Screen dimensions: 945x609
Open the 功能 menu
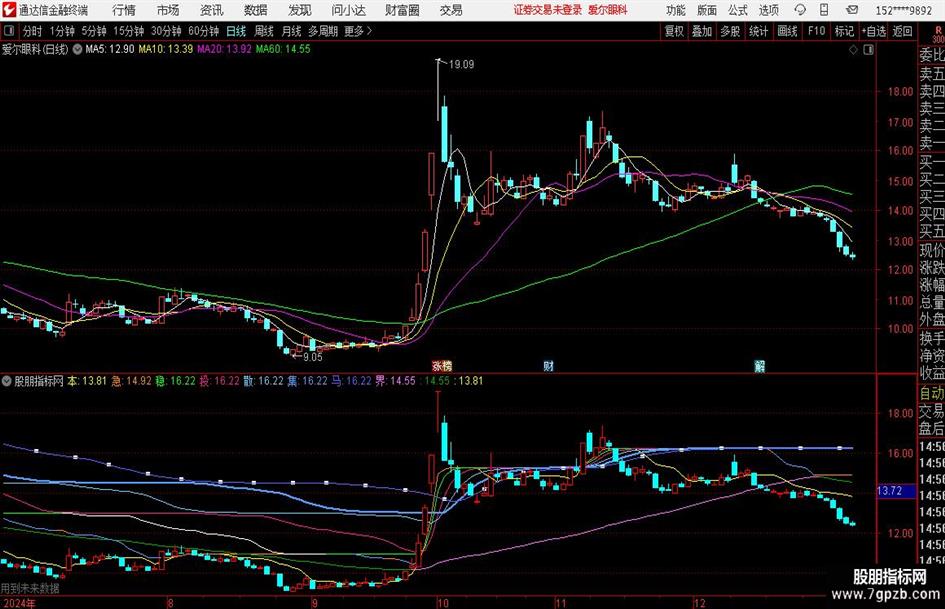click(676, 10)
